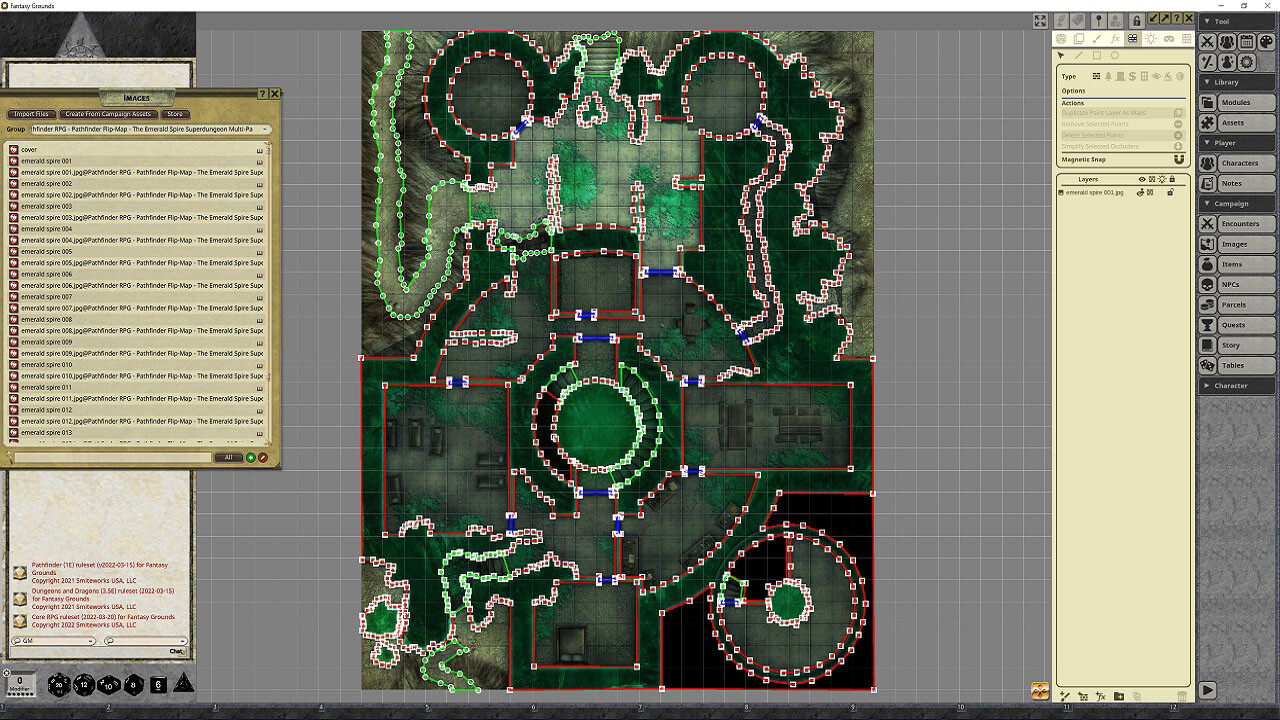Viewport: 1280px width, 720px height.
Task: Open Options via the gear icon
Action: [x=1245, y=61]
